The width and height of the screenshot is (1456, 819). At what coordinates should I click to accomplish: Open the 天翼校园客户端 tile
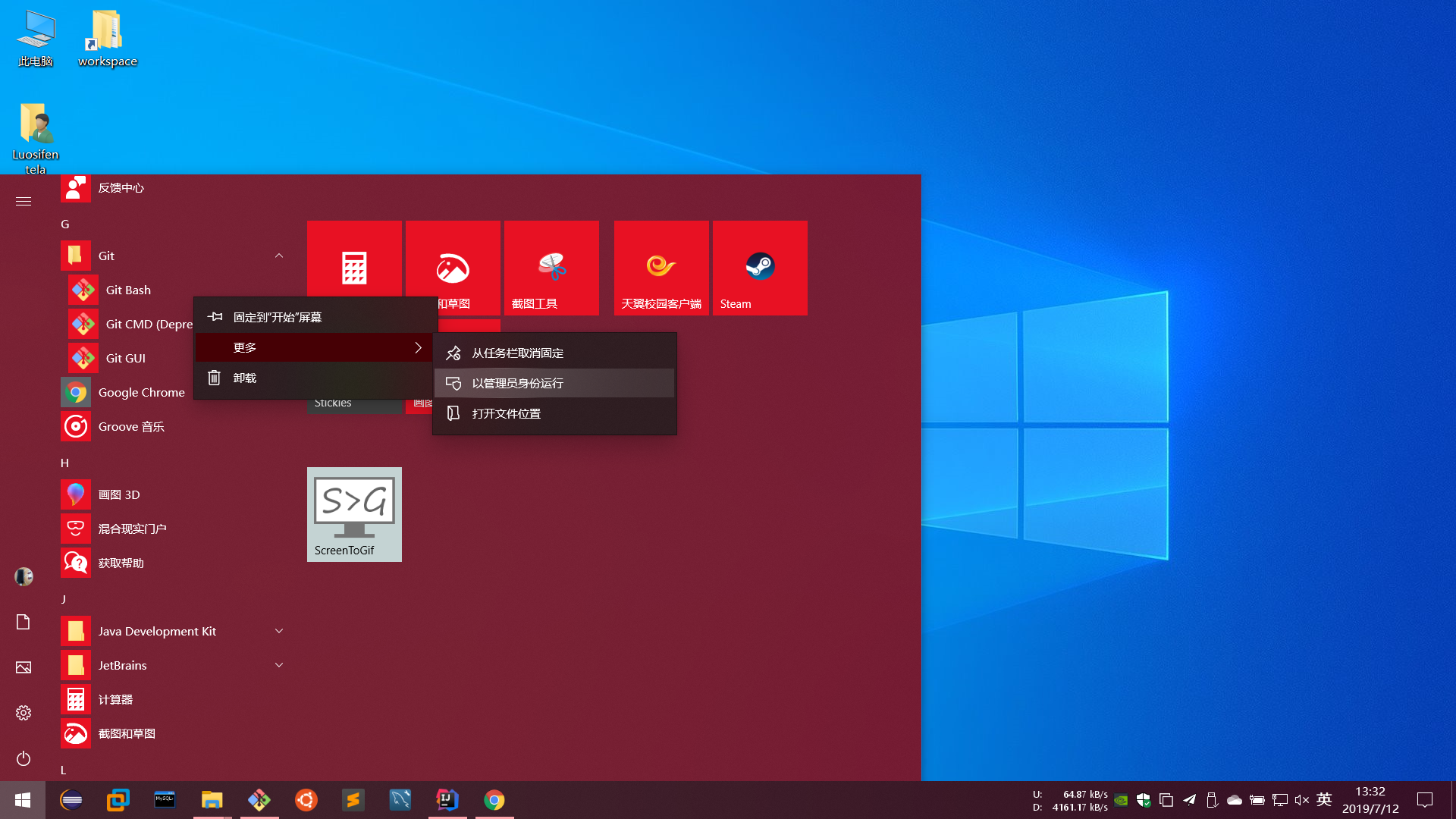point(661,268)
